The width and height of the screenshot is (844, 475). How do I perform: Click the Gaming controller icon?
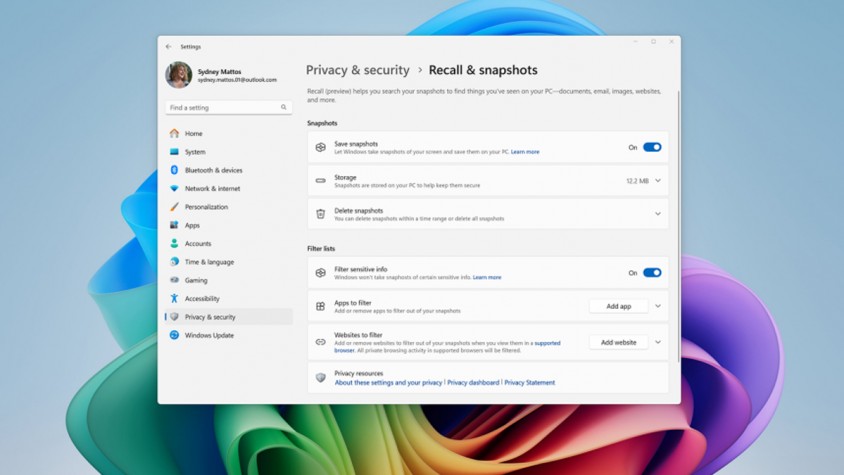[174, 280]
